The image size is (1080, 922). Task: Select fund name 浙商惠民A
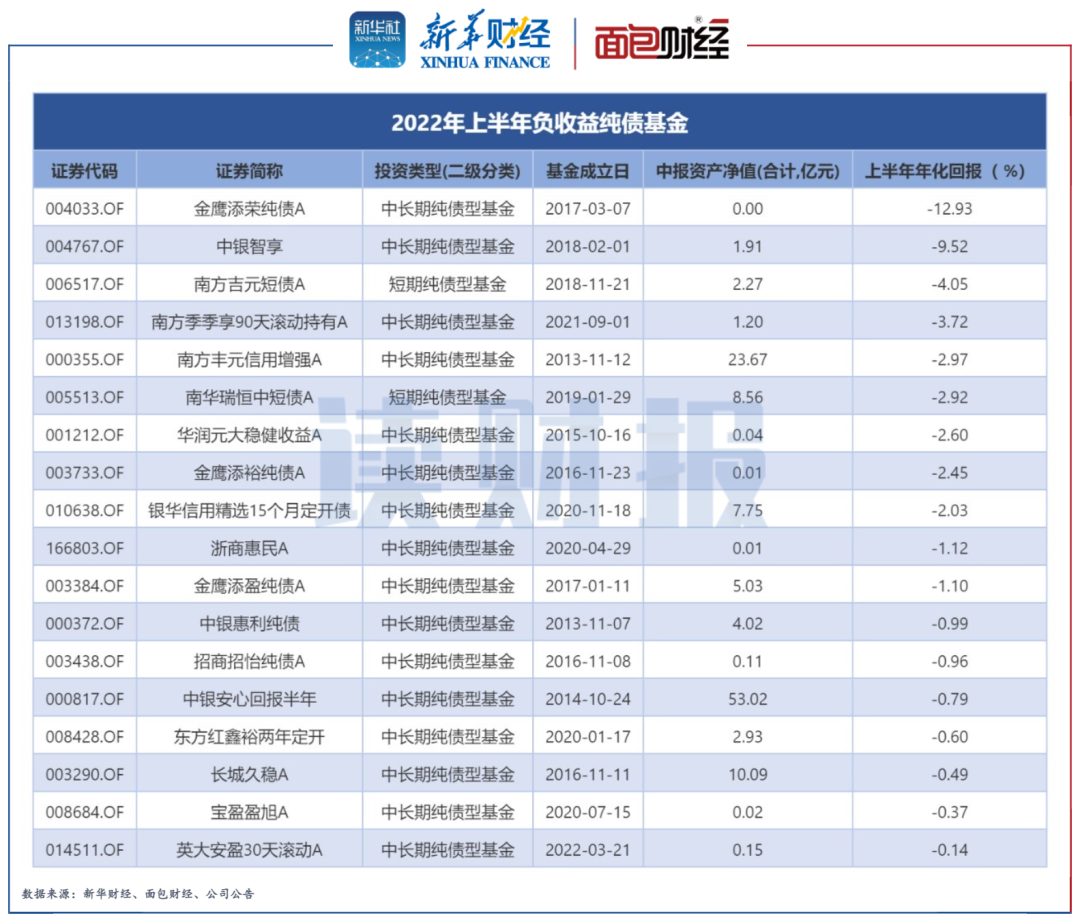249,549
